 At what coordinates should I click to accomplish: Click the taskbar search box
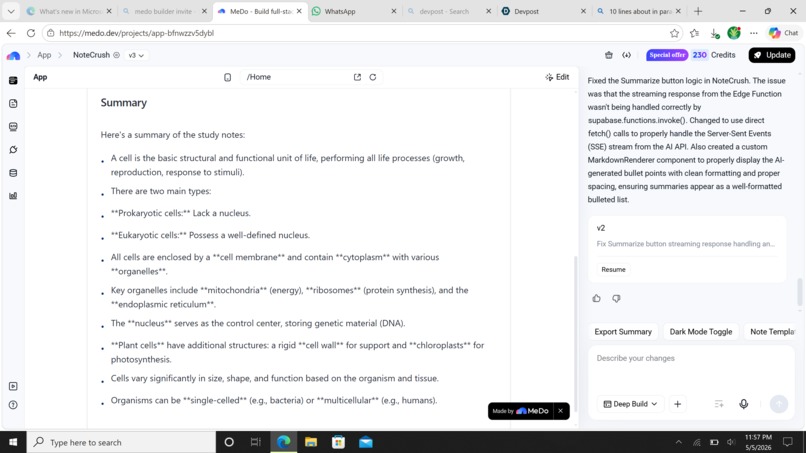tap(121, 442)
